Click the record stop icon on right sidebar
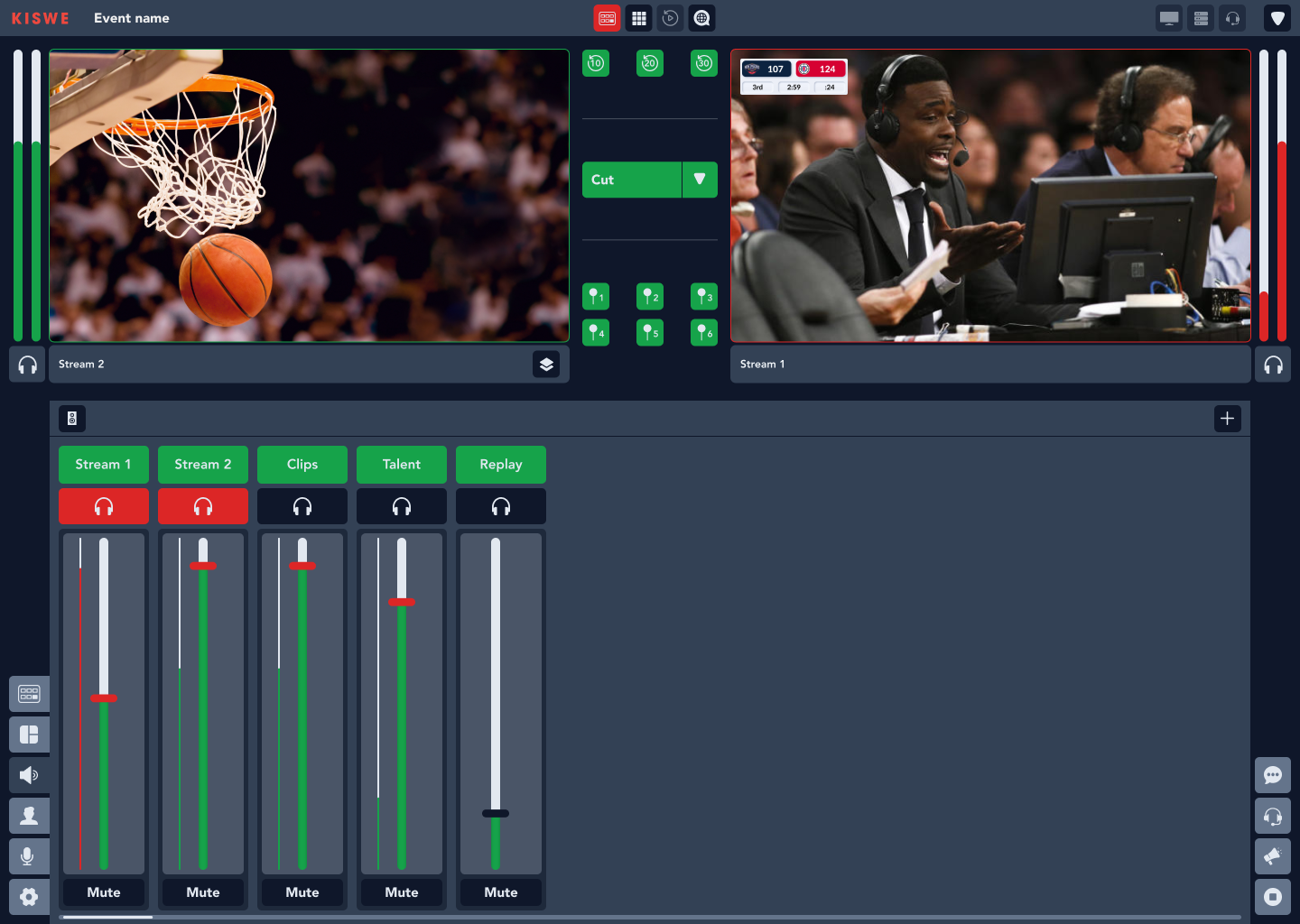Image resolution: width=1300 pixels, height=924 pixels. pos(1273,897)
